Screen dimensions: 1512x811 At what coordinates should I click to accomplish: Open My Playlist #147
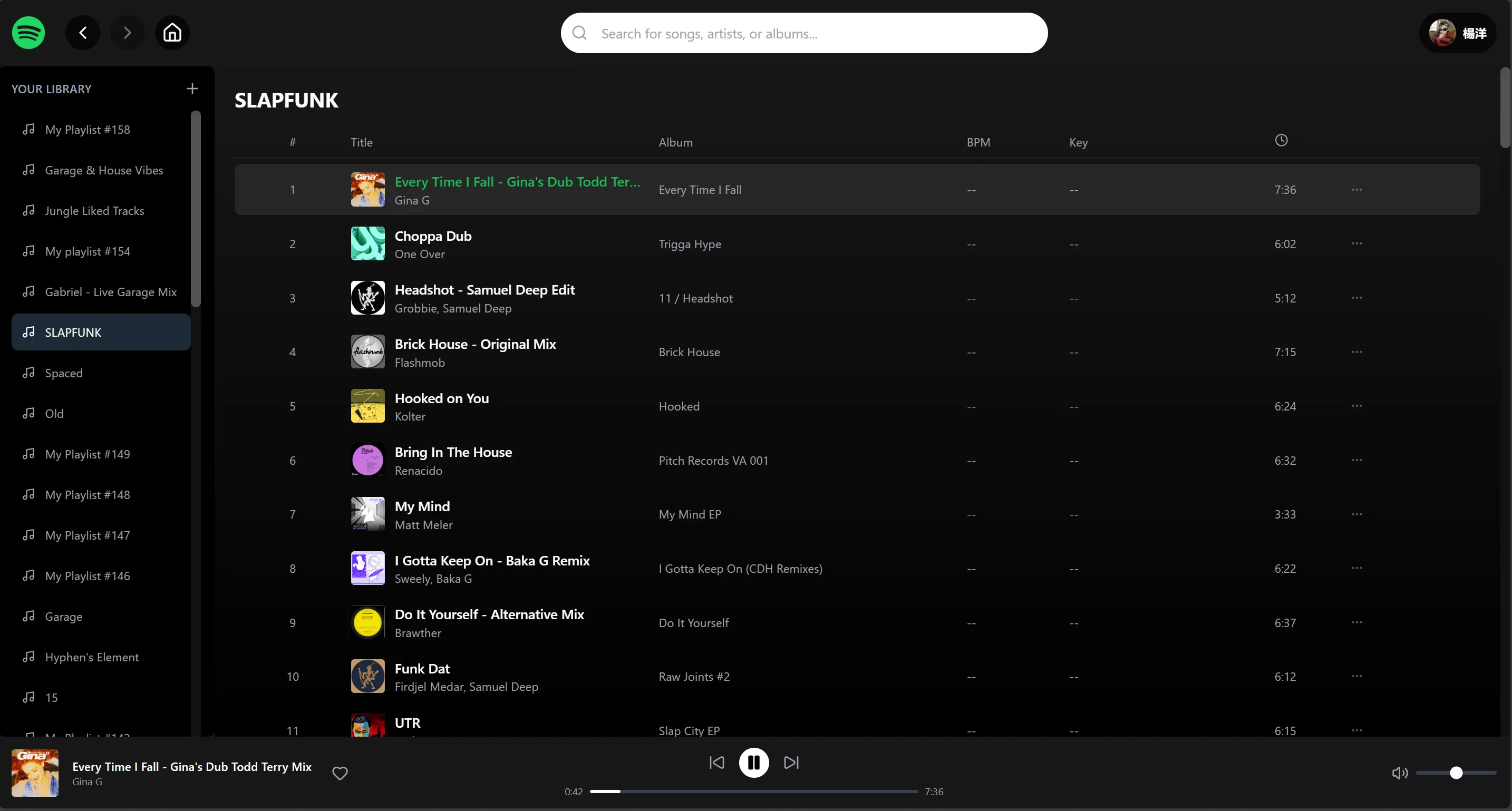click(101, 535)
